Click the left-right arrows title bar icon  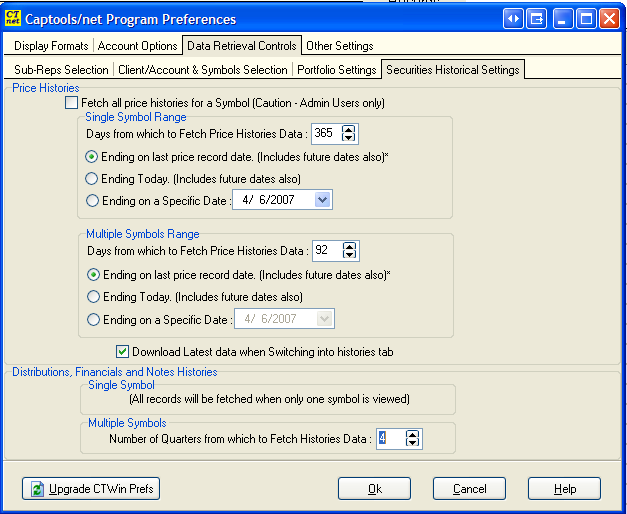pyautogui.click(x=513, y=19)
